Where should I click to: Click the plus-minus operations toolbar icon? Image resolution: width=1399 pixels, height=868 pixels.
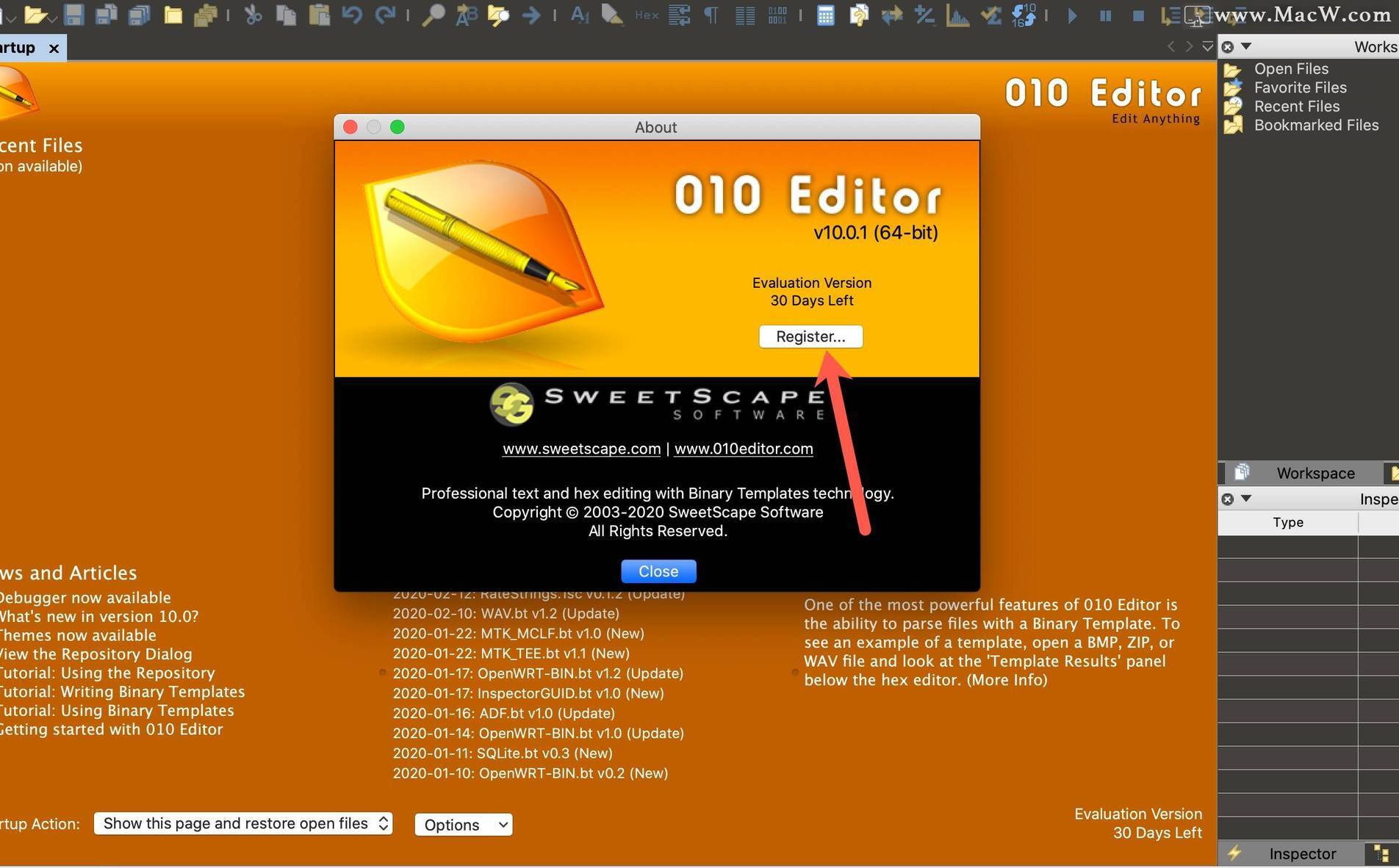pos(924,15)
